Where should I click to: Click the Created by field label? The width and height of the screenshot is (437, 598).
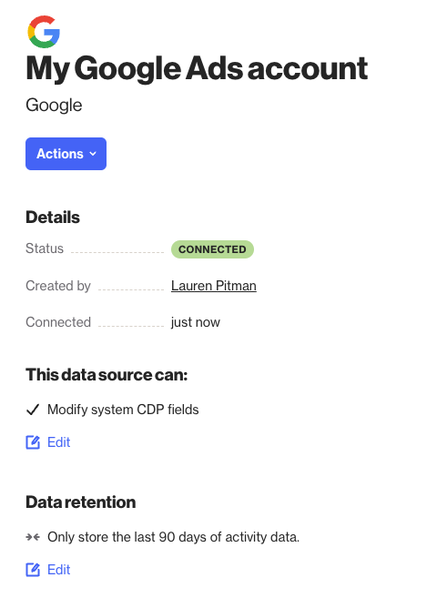tap(58, 286)
